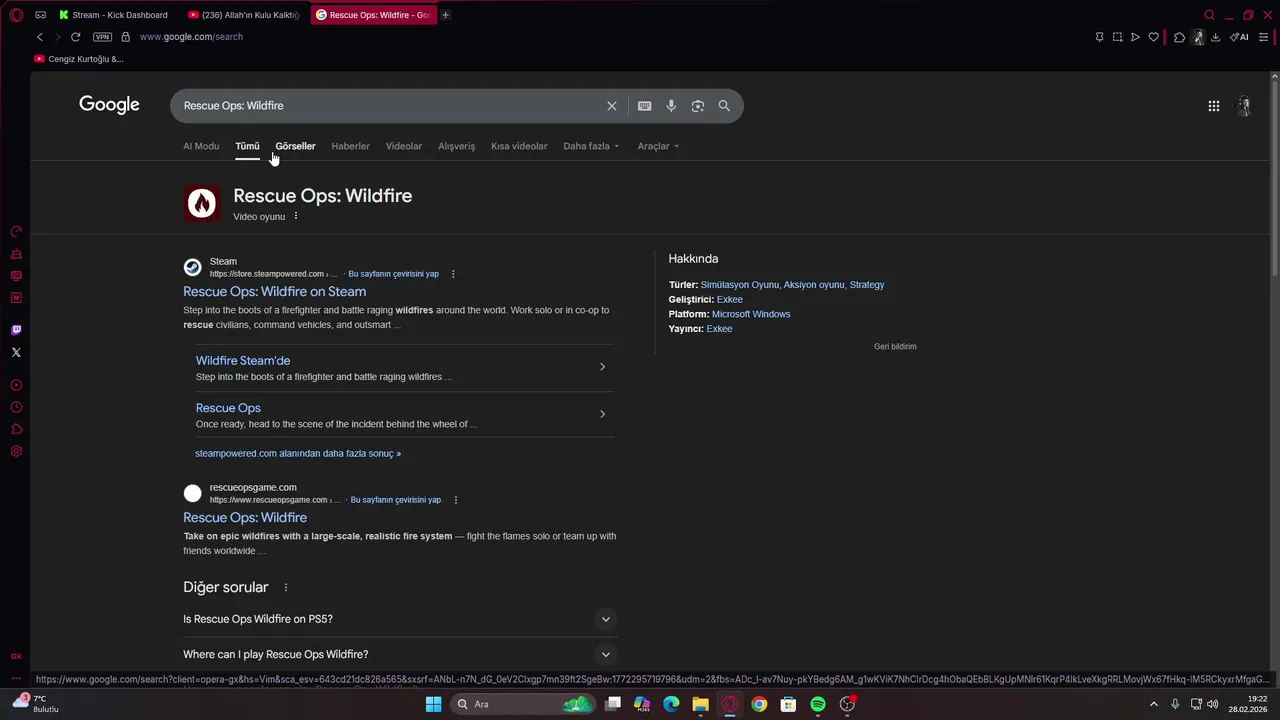Open sidebar settings gear icon
The height and width of the screenshot is (720, 1280).
[16, 451]
